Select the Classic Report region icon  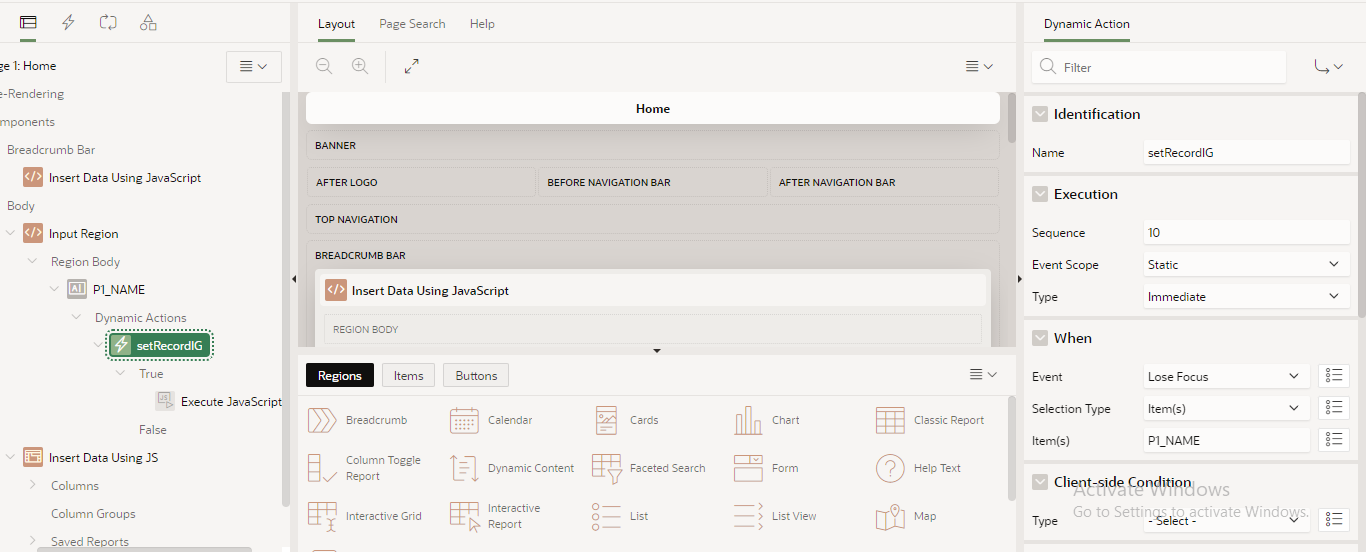pos(890,420)
